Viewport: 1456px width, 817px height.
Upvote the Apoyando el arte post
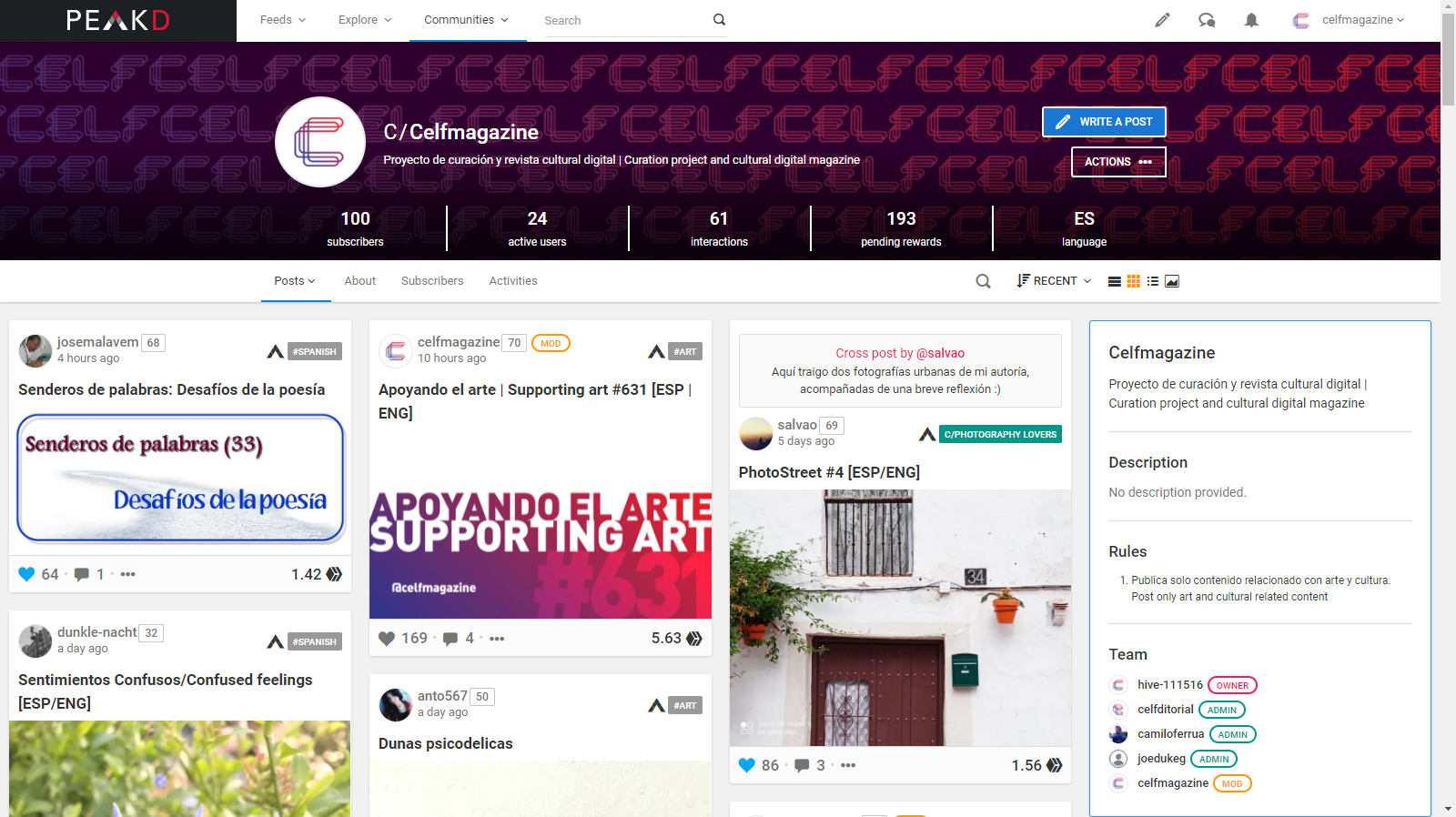point(387,639)
